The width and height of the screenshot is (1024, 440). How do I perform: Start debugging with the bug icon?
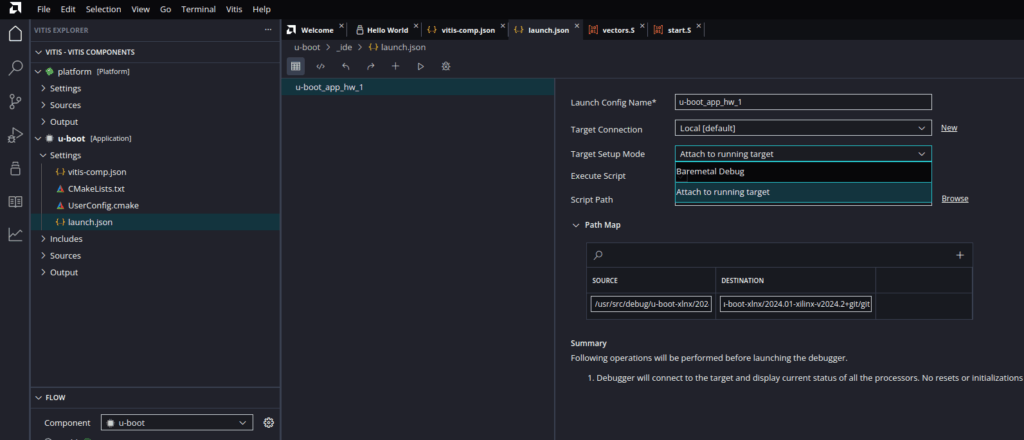[x=445, y=66]
